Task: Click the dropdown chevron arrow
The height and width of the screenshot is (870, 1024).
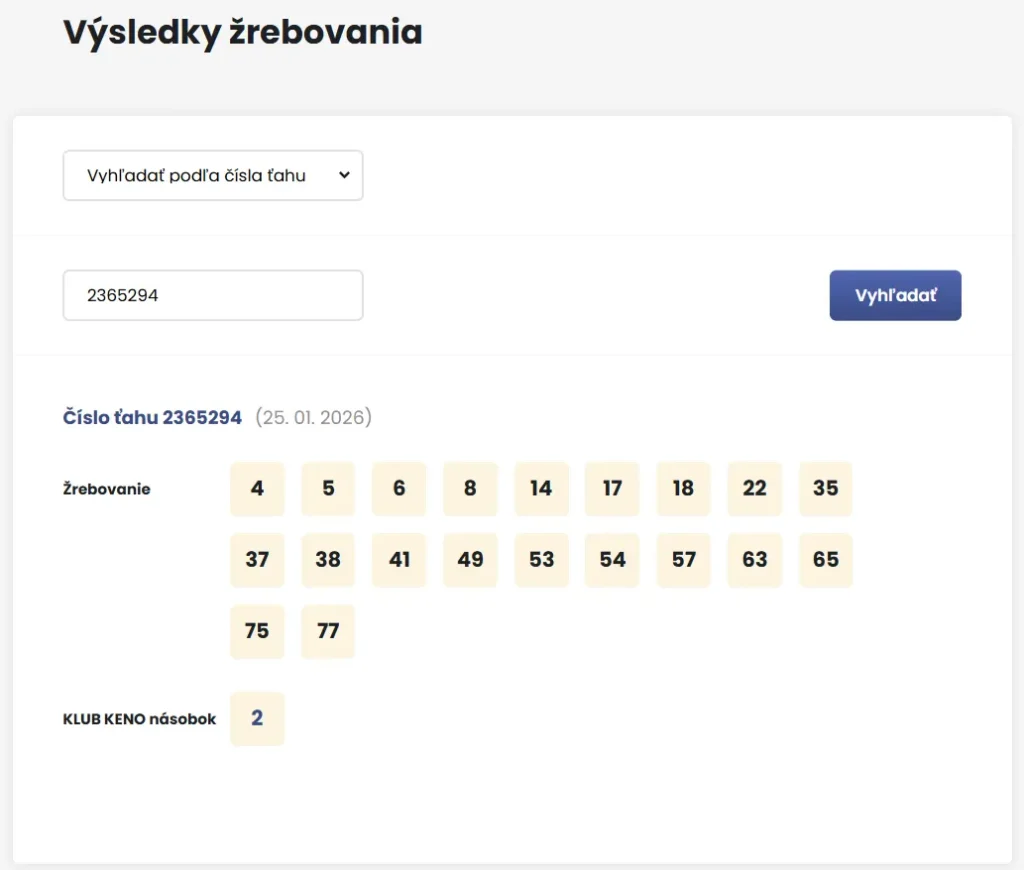Action: (344, 175)
